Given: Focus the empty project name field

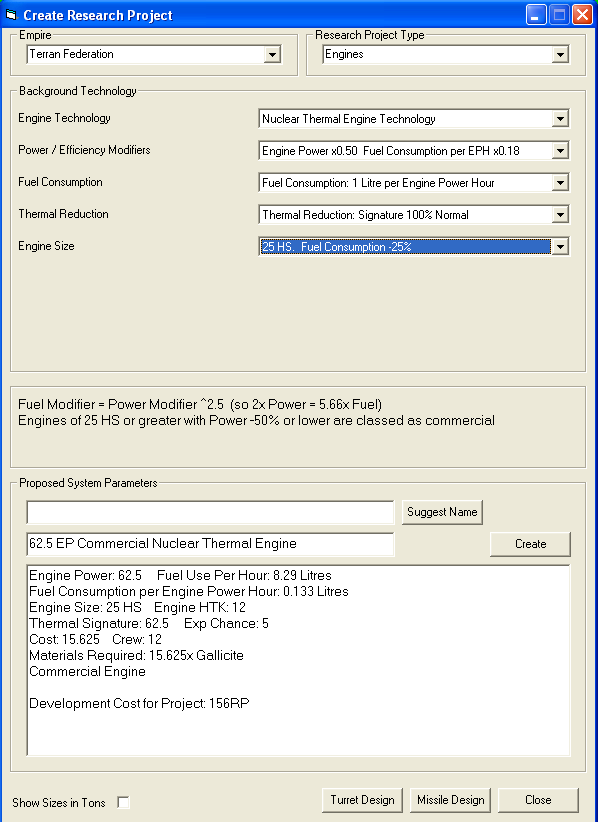Looking at the screenshot, I should pyautogui.click(x=210, y=512).
